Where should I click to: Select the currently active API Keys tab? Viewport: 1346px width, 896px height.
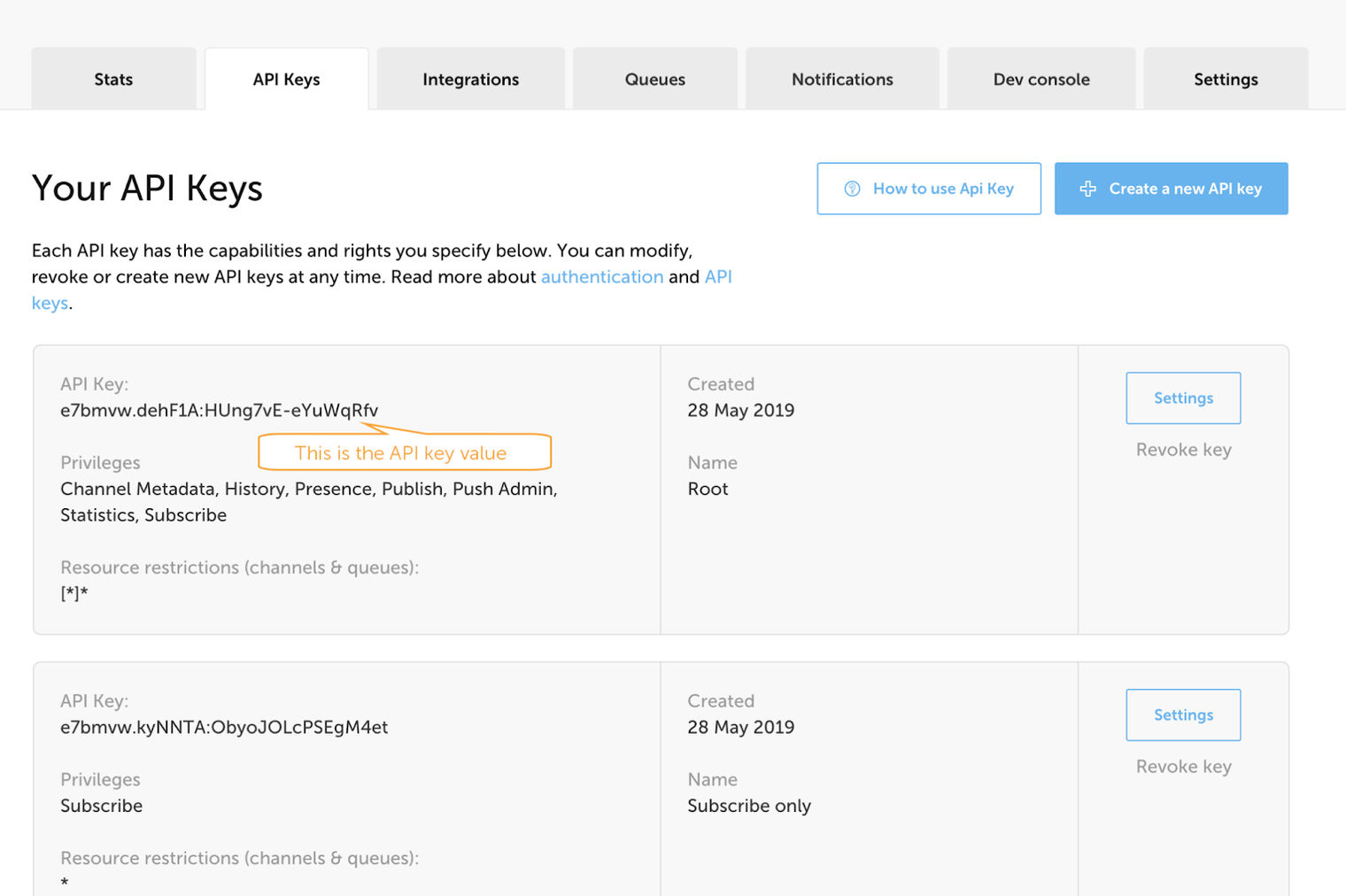[x=286, y=79]
